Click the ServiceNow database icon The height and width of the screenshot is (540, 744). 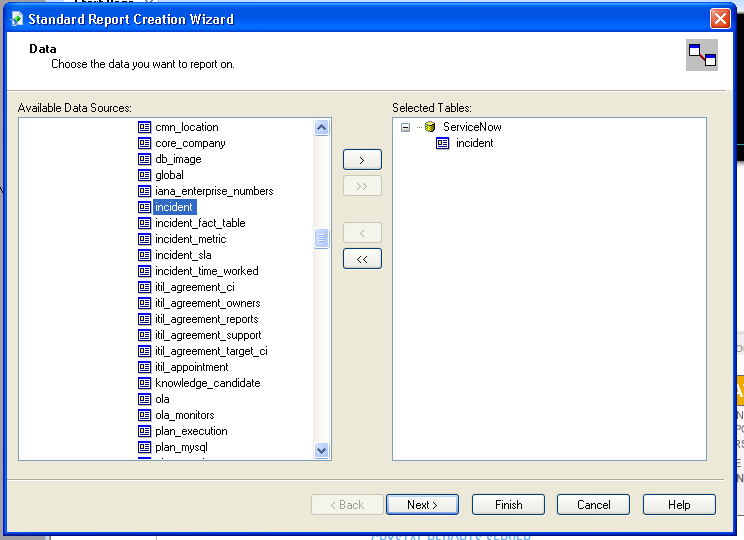tap(430, 127)
